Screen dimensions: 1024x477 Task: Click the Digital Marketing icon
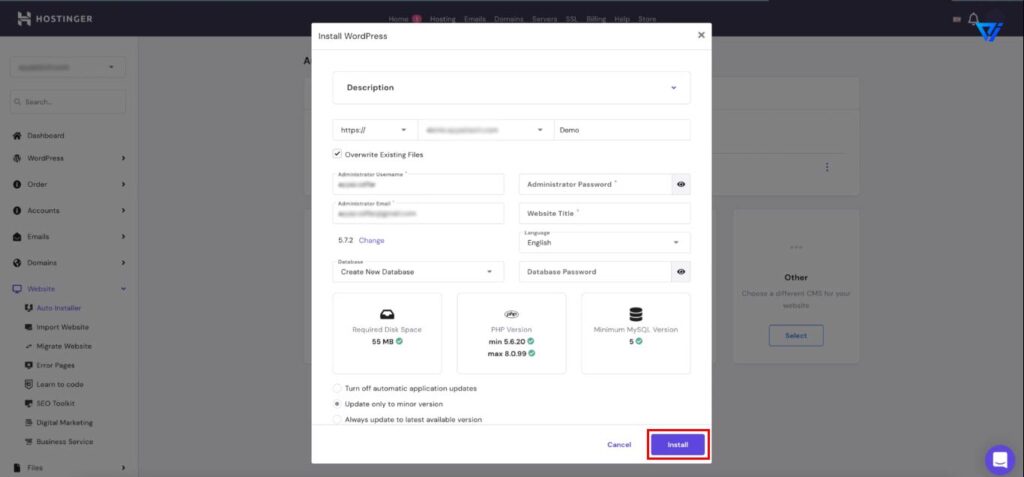[x=28, y=423]
